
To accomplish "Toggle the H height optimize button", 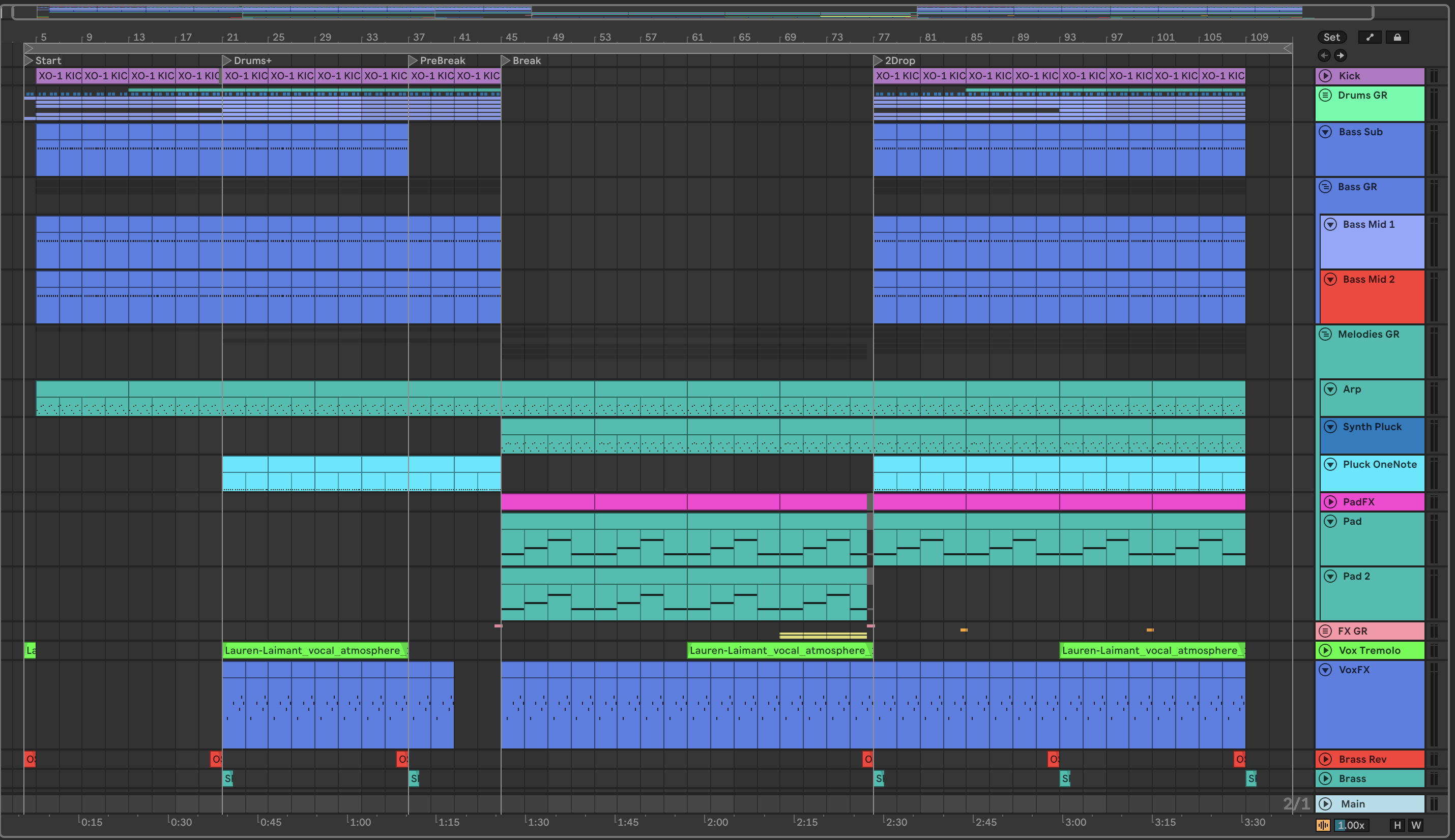I will [x=1398, y=825].
